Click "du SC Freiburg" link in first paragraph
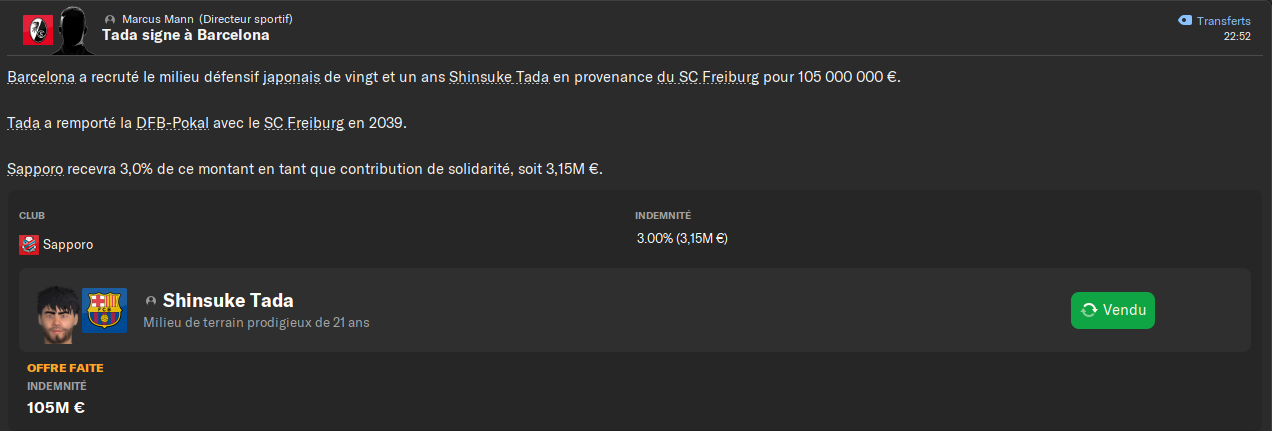Image resolution: width=1272 pixels, height=431 pixels. 707,77
